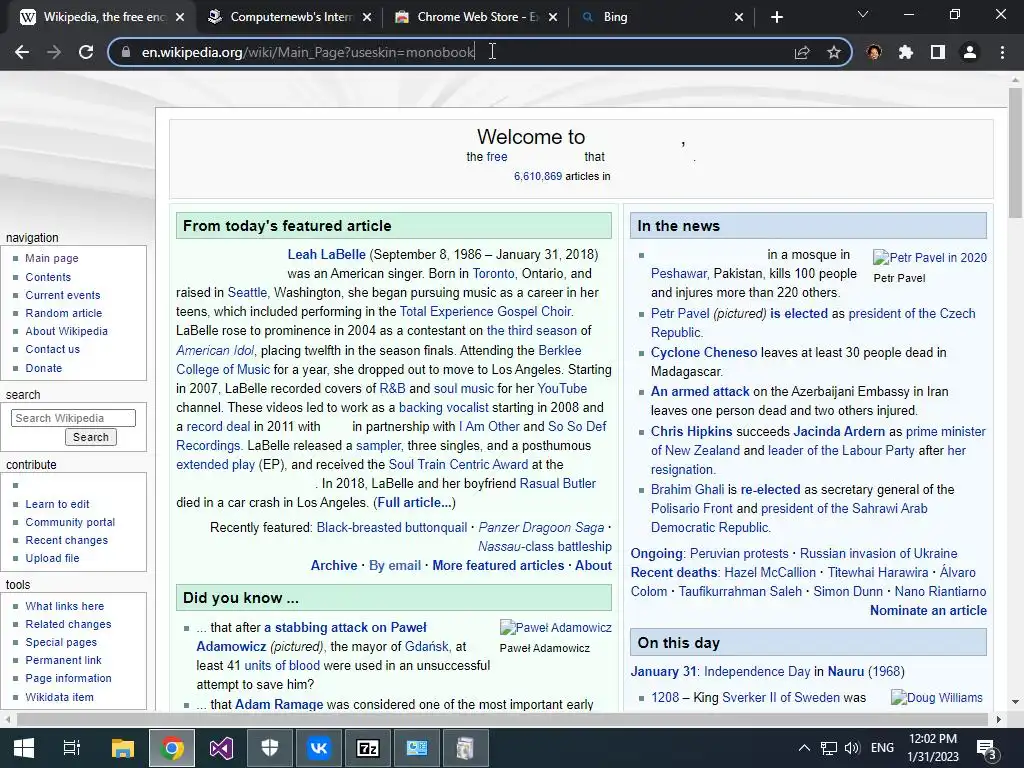This screenshot has height=768, width=1024.
Task: Open Contents link in sidebar
Action: (x=48, y=277)
